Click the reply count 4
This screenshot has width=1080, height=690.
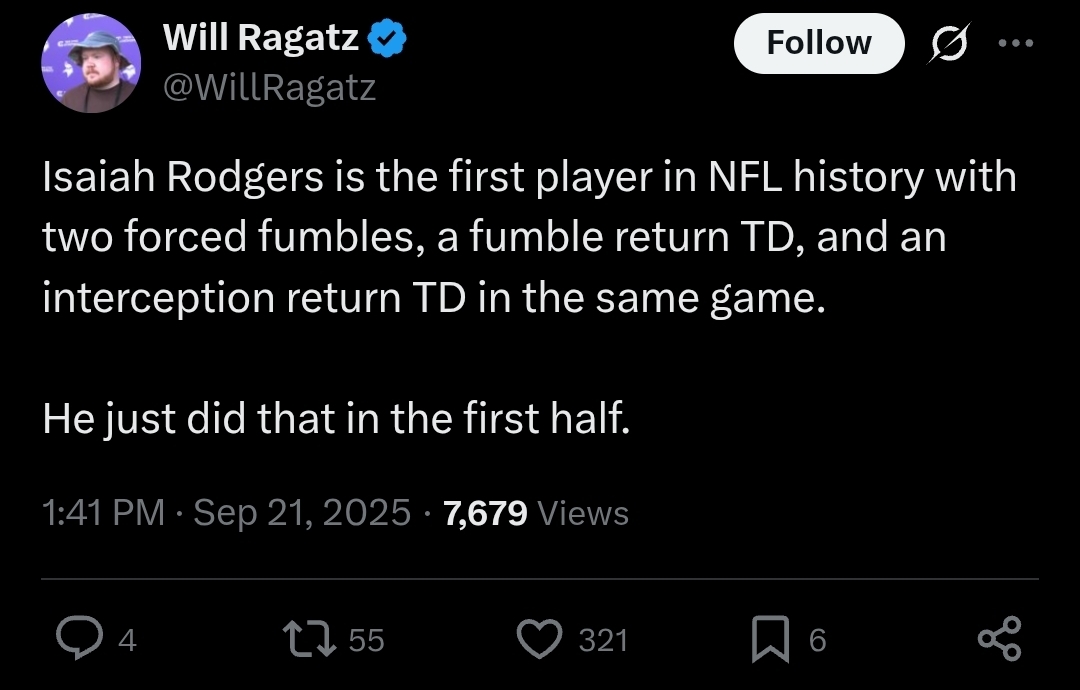[127, 640]
